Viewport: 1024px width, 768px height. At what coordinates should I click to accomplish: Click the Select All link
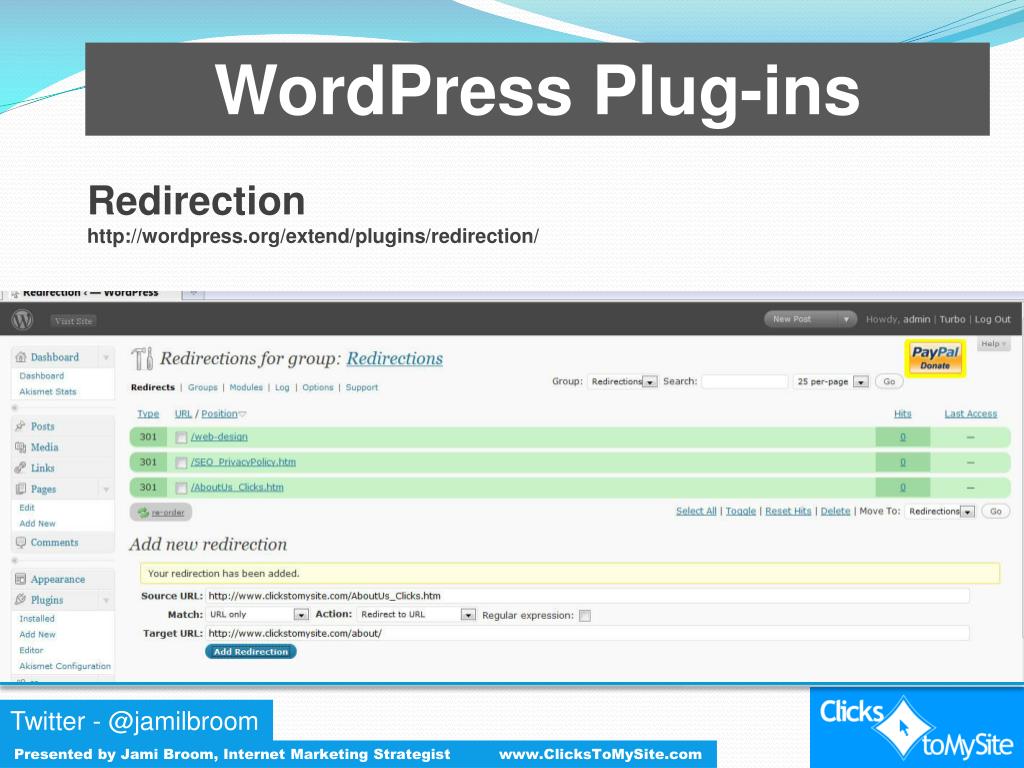pos(696,511)
